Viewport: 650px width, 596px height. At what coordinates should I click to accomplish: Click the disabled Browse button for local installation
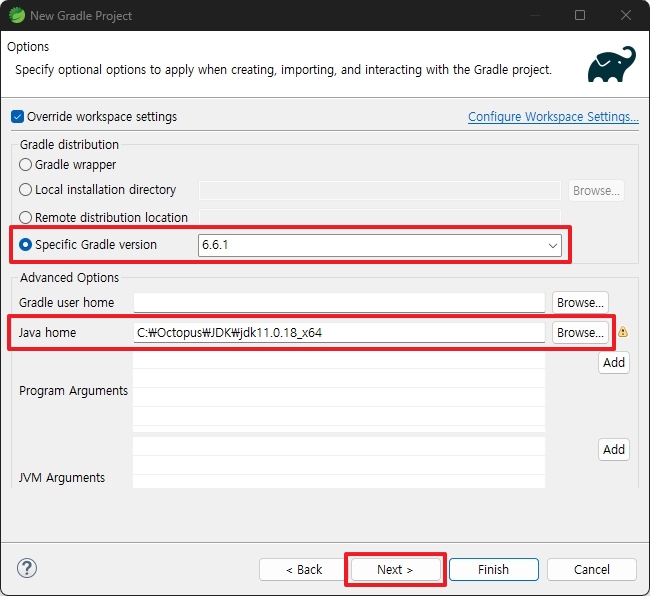(596, 191)
